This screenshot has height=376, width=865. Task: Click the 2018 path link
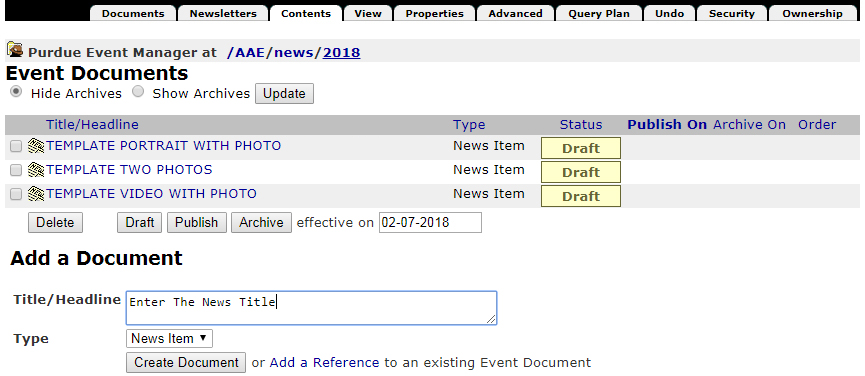click(x=341, y=53)
